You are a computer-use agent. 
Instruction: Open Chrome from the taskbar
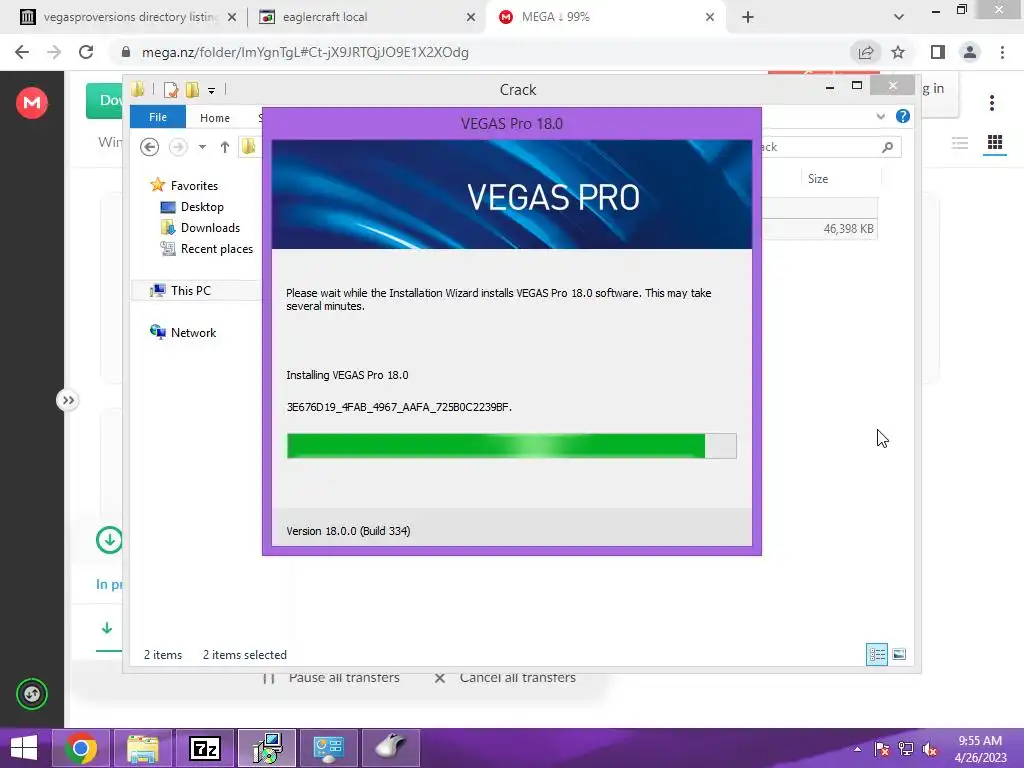click(x=81, y=748)
